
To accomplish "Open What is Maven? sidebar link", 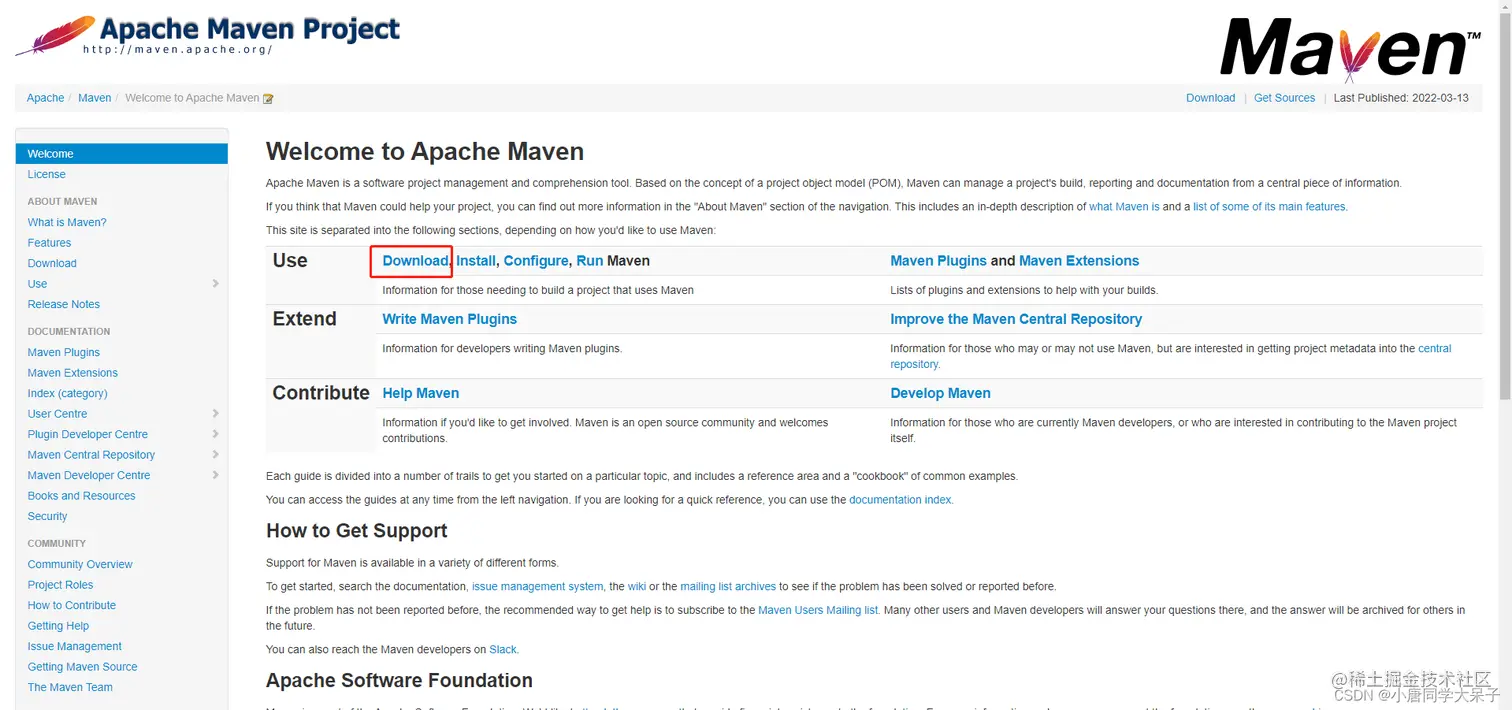I will pyautogui.click(x=67, y=222).
